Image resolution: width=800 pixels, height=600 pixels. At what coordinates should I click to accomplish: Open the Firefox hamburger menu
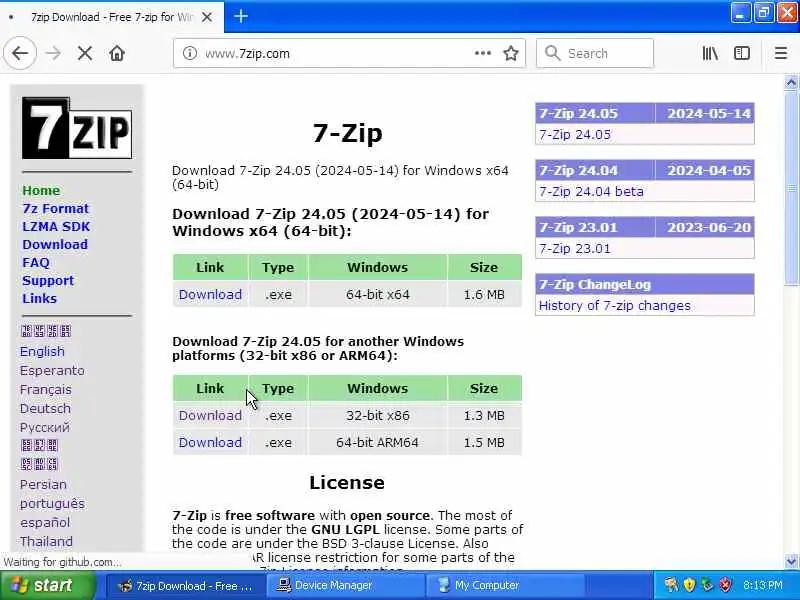coord(781,53)
